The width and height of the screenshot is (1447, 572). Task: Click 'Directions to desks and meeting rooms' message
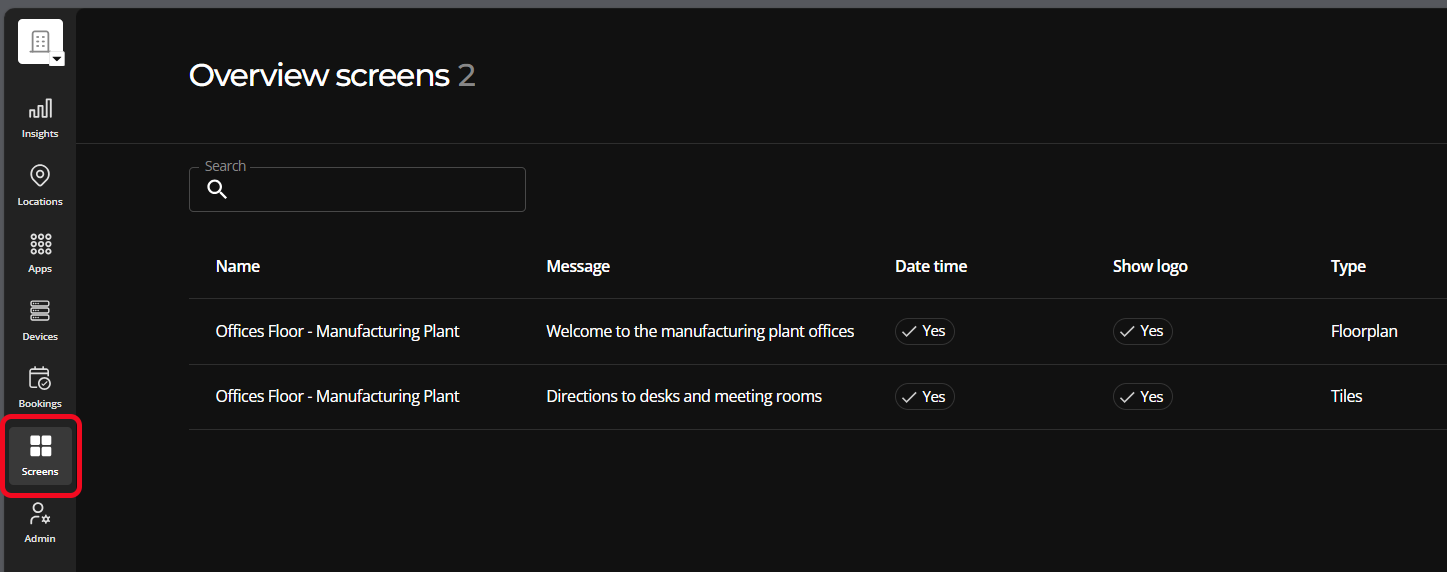click(684, 396)
